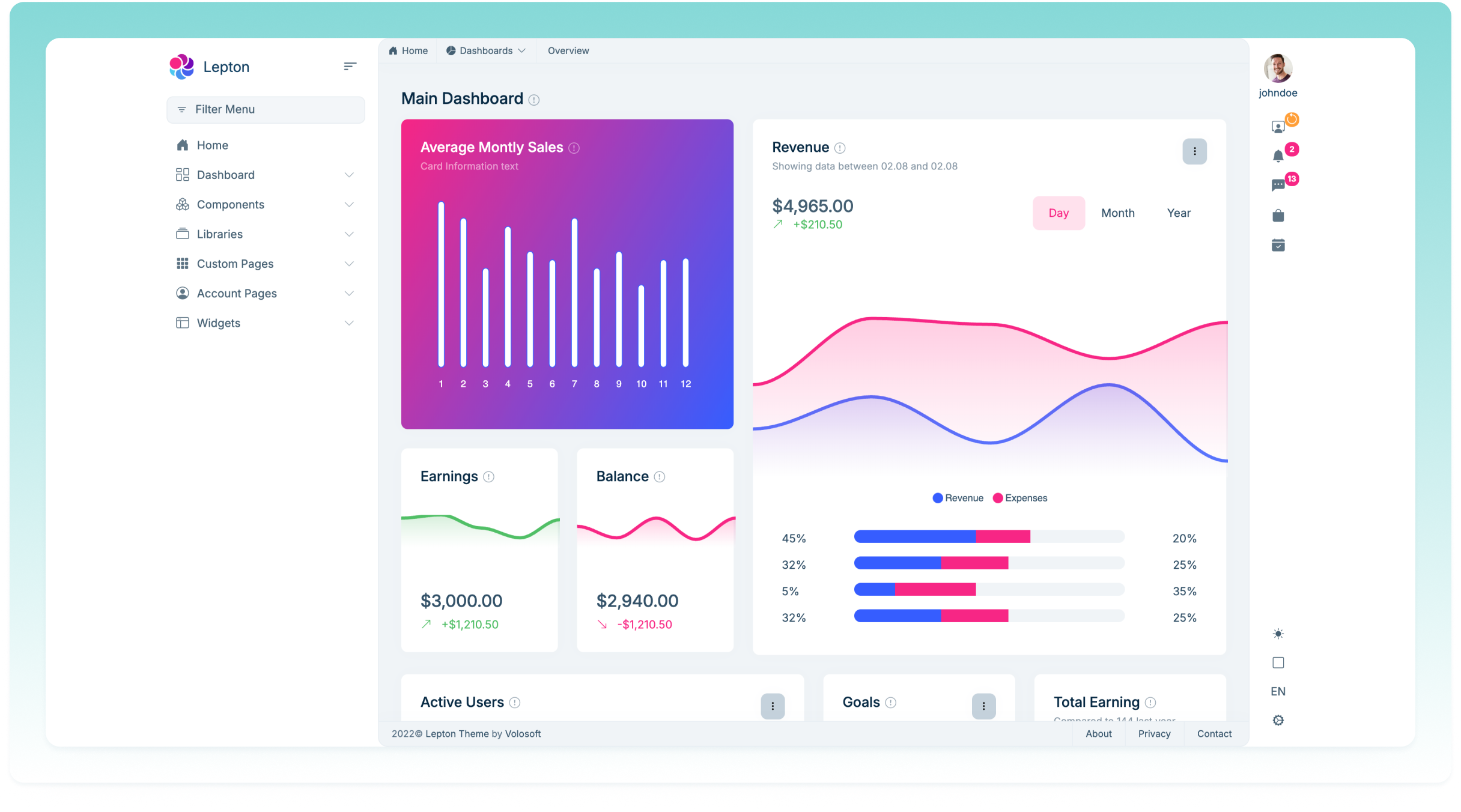1461x812 pixels.
Task: Collapse sidebar using Lepton menu toggle icon
Action: [x=350, y=67]
